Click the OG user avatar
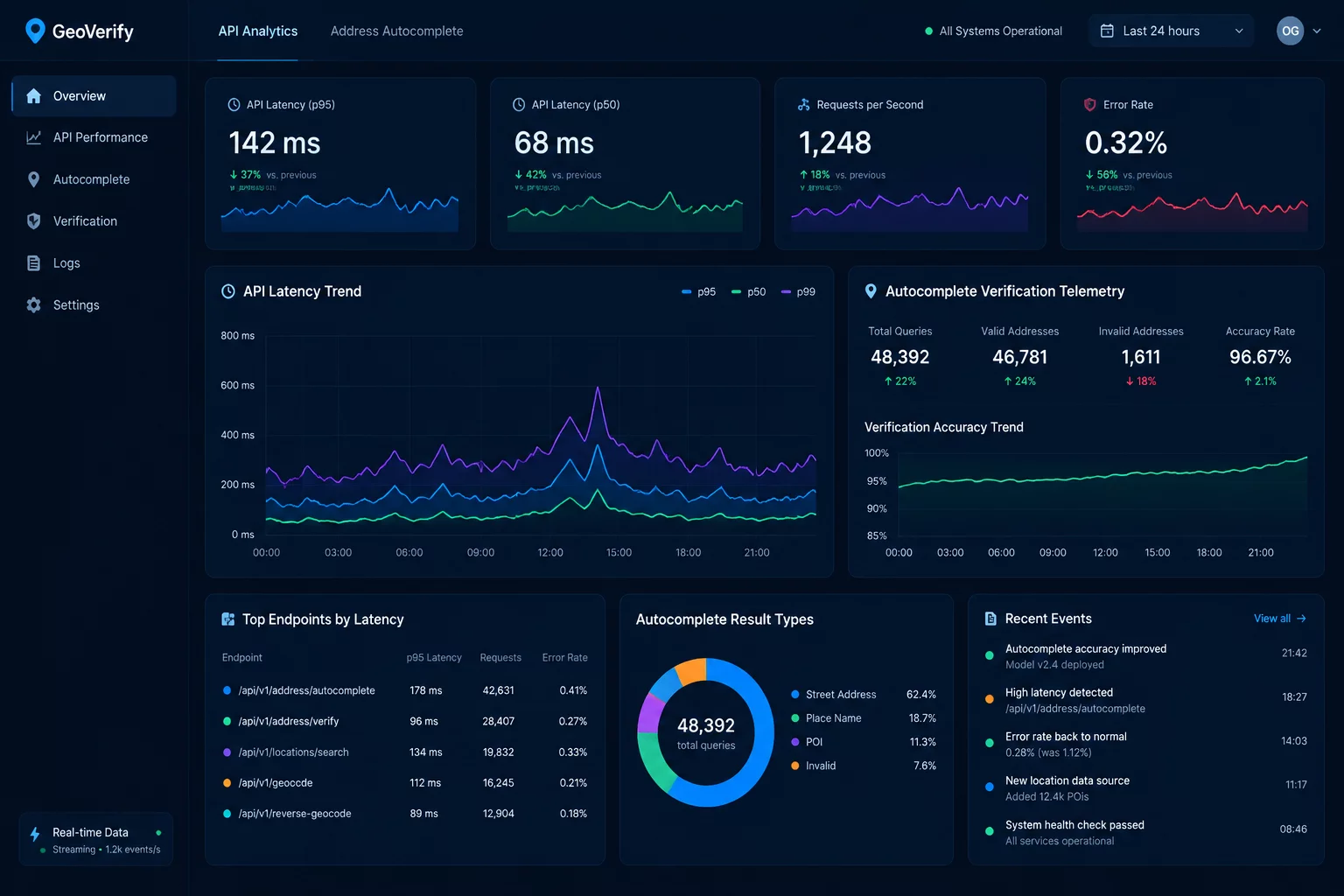The width and height of the screenshot is (1344, 896). [1290, 31]
